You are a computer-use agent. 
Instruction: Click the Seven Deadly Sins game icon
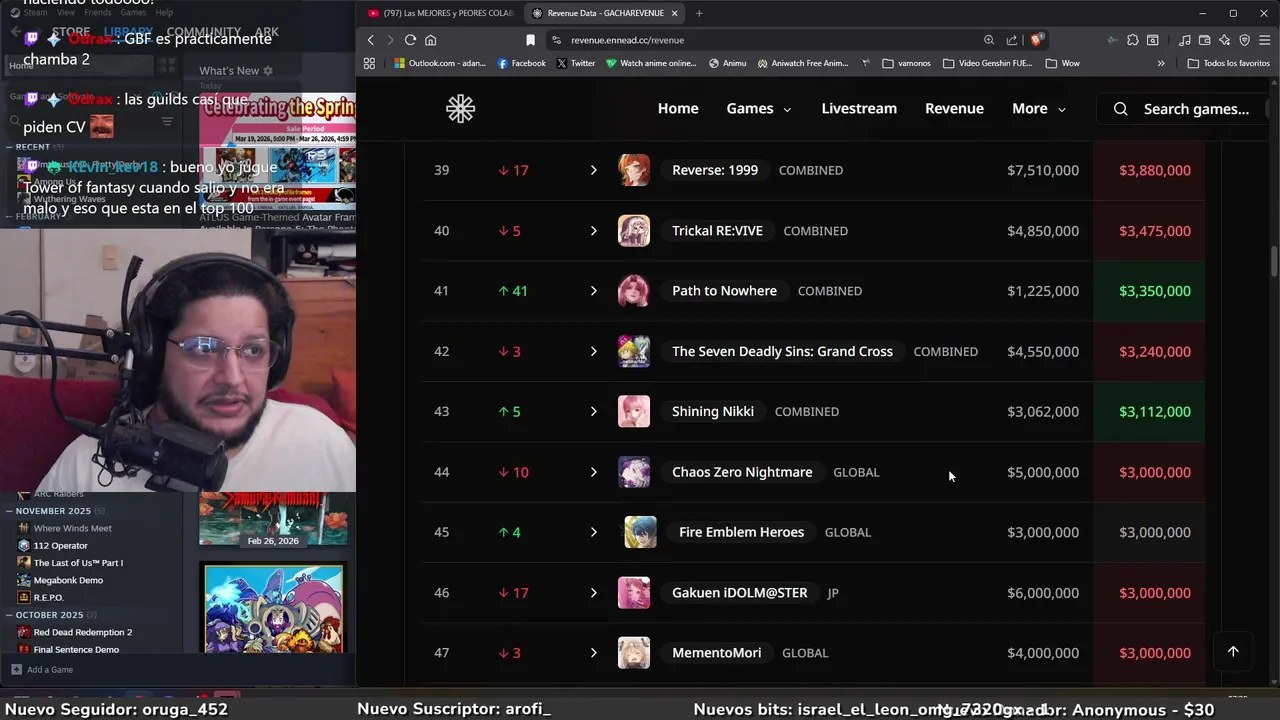tap(634, 351)
